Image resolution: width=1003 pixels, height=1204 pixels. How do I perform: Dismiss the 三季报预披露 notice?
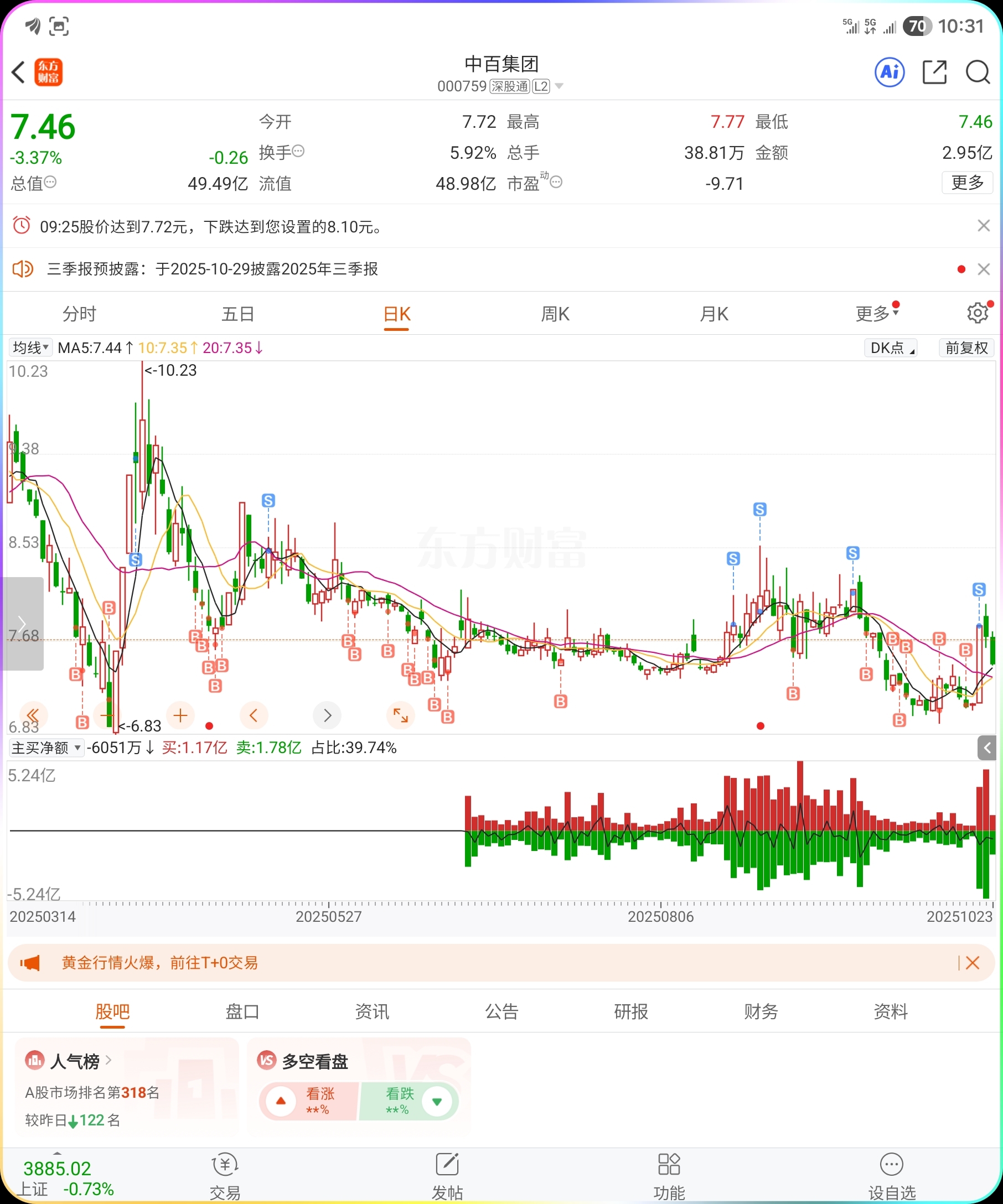[x=984, y=269]
